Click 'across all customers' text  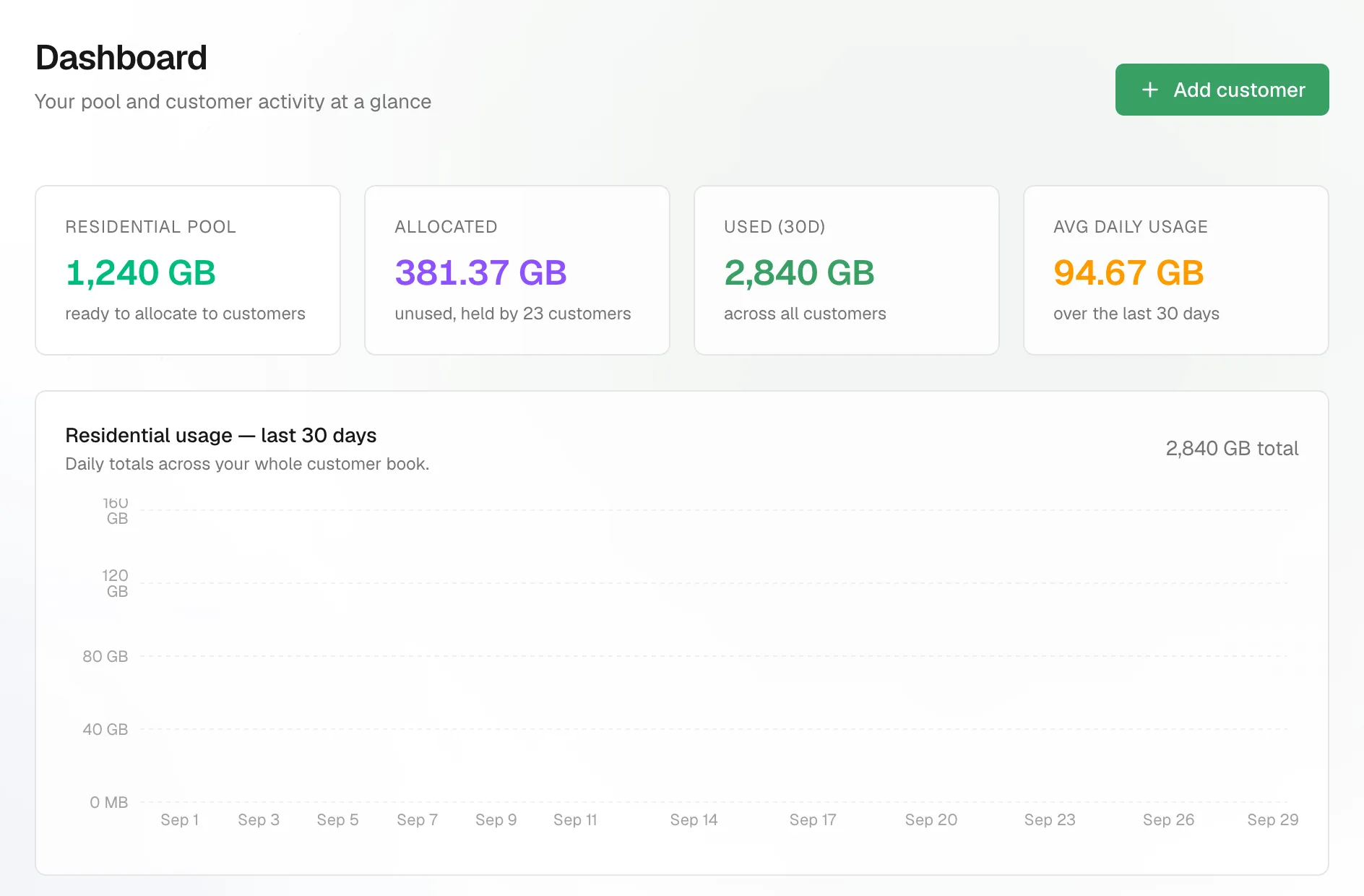(x=805, y=314)
